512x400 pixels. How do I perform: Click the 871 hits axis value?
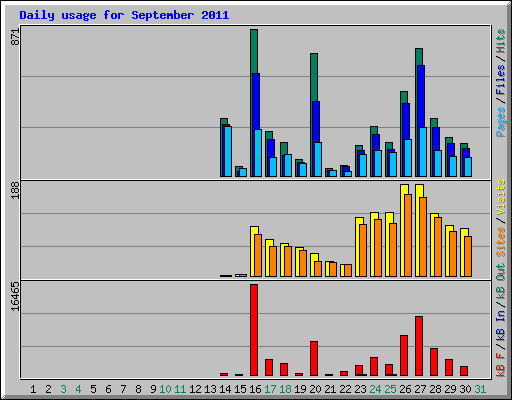pyautogui.click(x=16, y=37)
